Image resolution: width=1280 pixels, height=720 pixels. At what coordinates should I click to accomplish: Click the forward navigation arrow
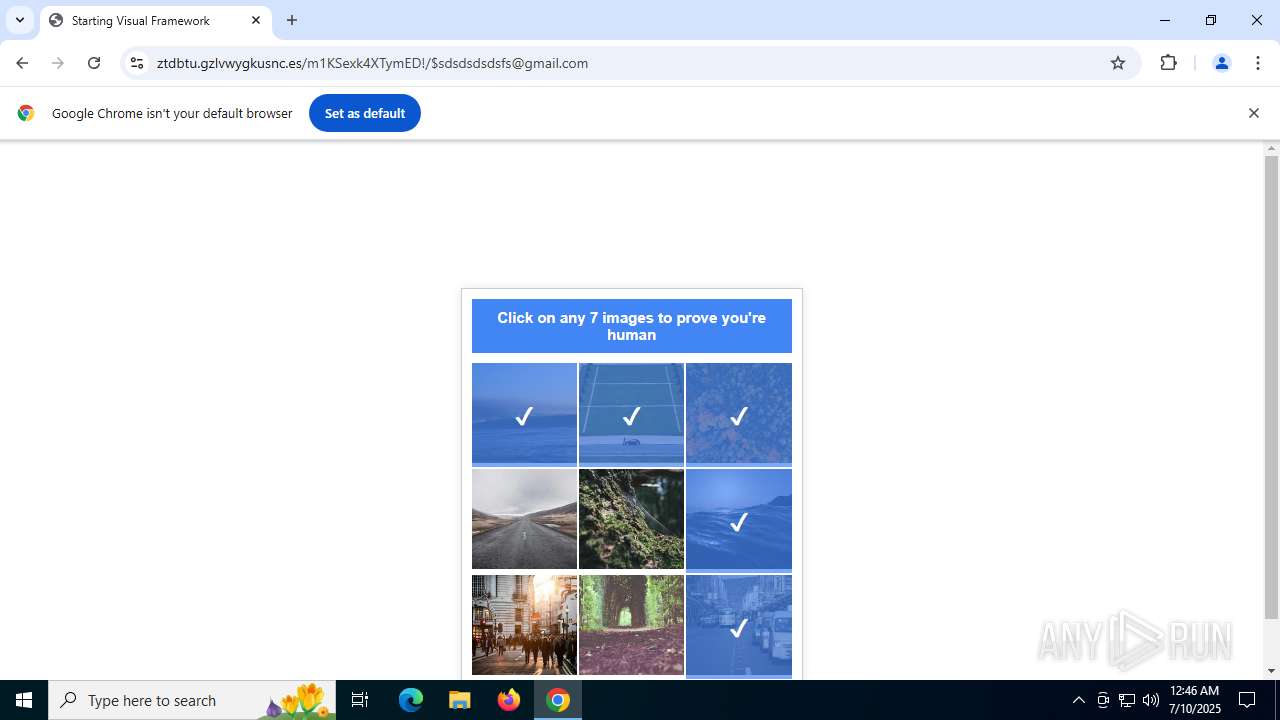58,63
